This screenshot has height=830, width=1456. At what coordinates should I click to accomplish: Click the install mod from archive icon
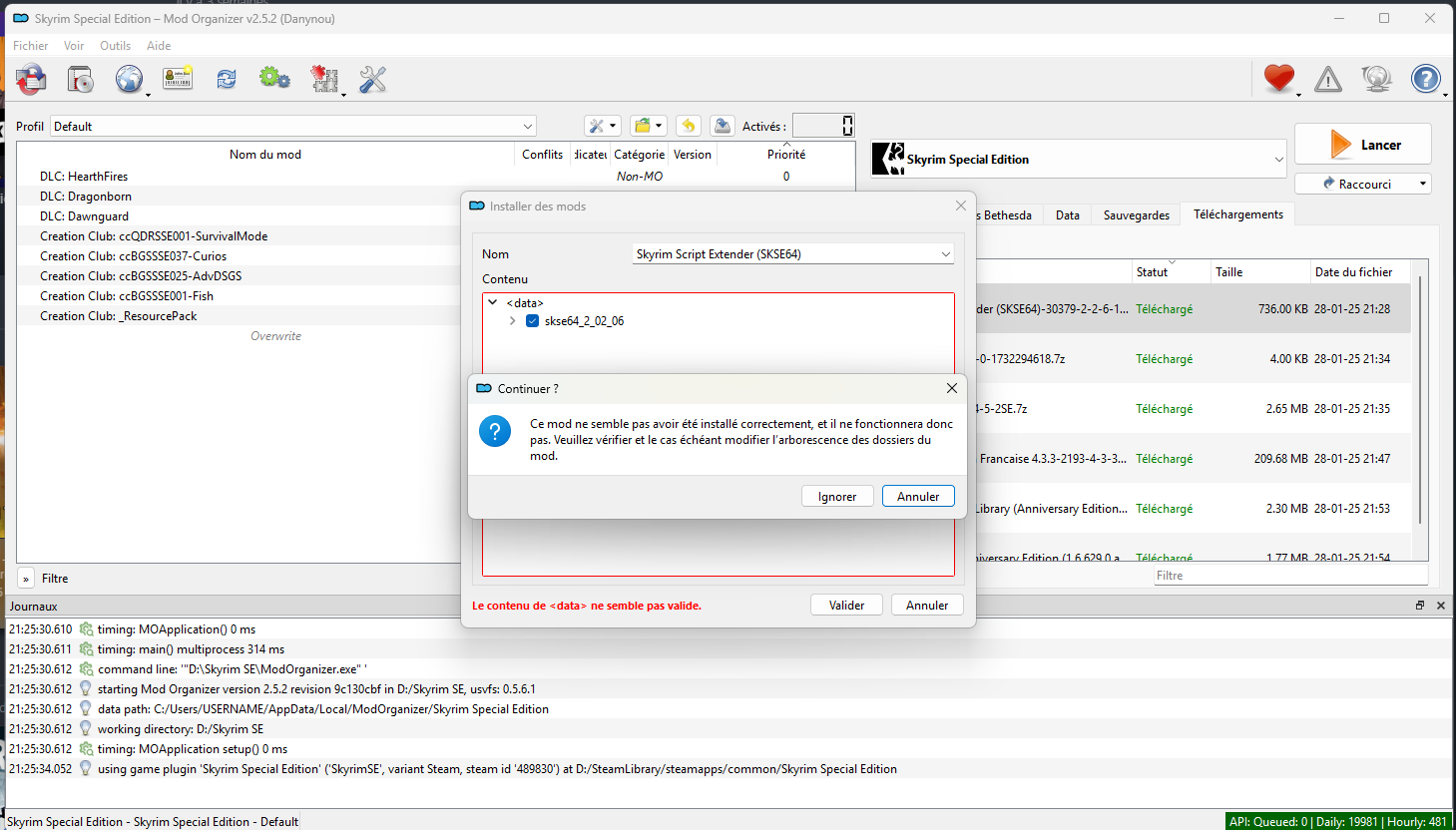pos(80,79)
